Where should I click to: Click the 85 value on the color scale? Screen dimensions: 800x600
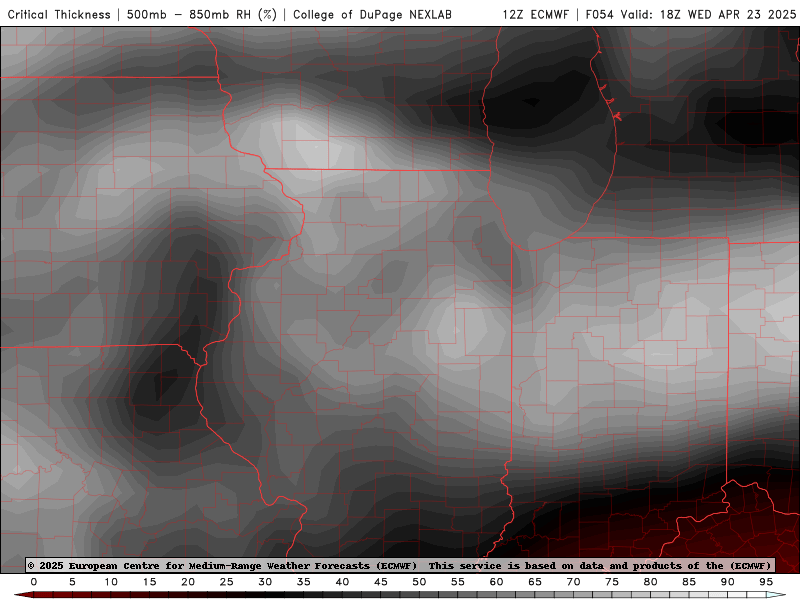pos(689,582)
